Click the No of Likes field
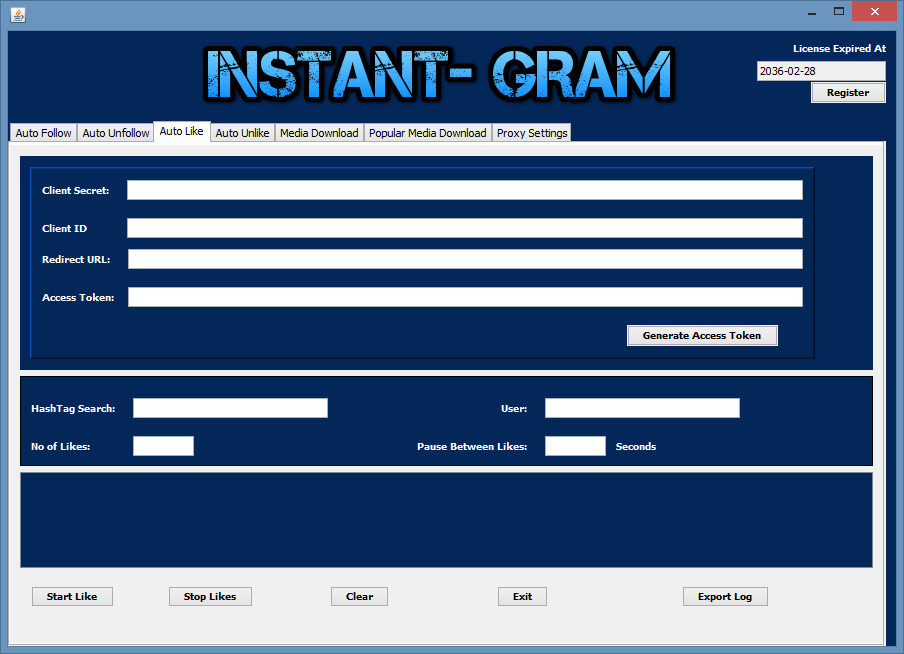Viewport: 904px width, 654px height. coord(163,446)
